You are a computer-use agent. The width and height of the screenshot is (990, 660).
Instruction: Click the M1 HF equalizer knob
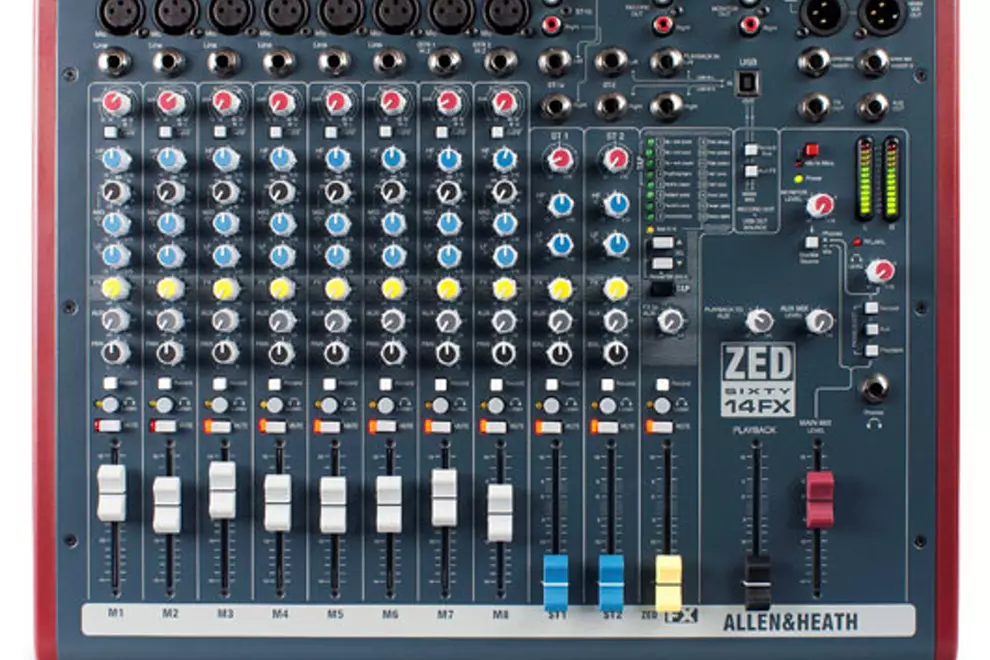pyautogui.click(x=113, y=156)
